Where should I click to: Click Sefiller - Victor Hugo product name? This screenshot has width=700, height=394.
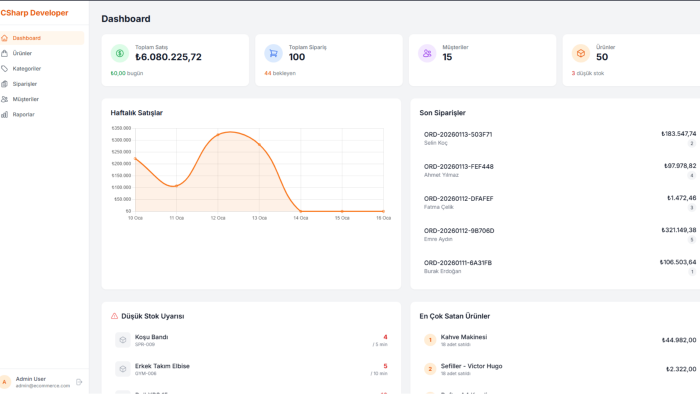(x=471, y=366)
